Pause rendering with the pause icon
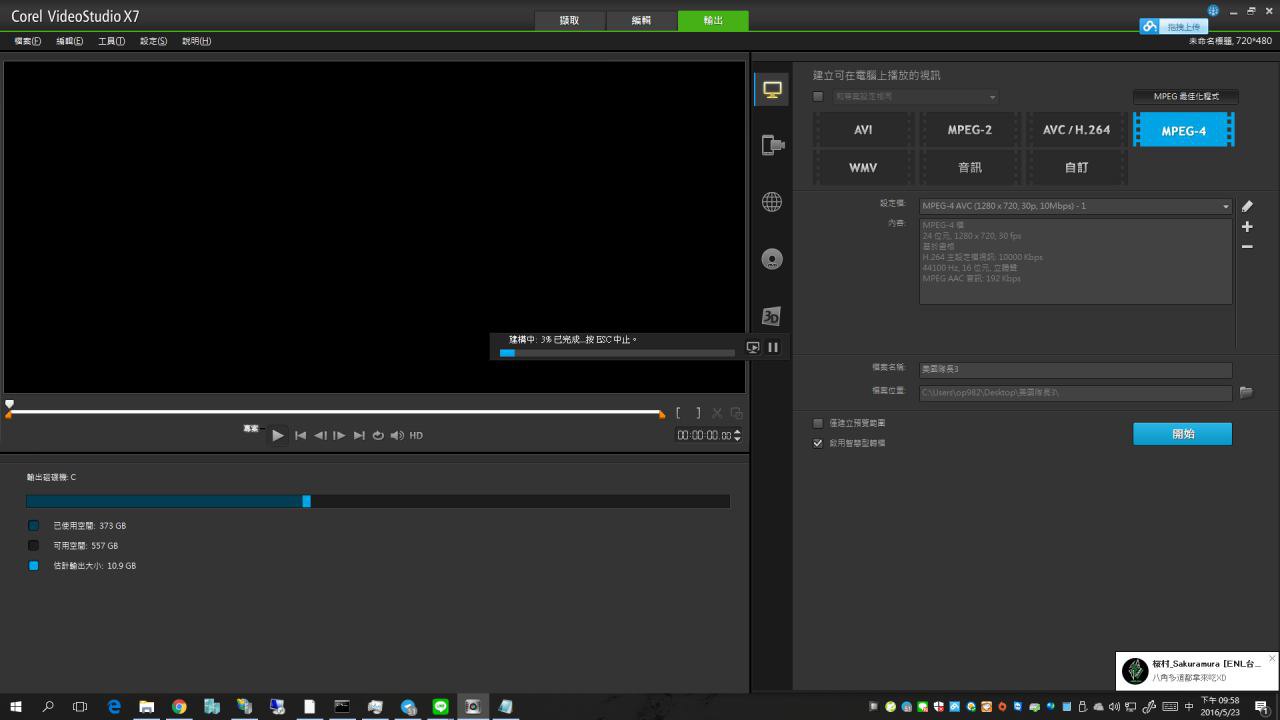The image size is (1280, 720). 773,347
